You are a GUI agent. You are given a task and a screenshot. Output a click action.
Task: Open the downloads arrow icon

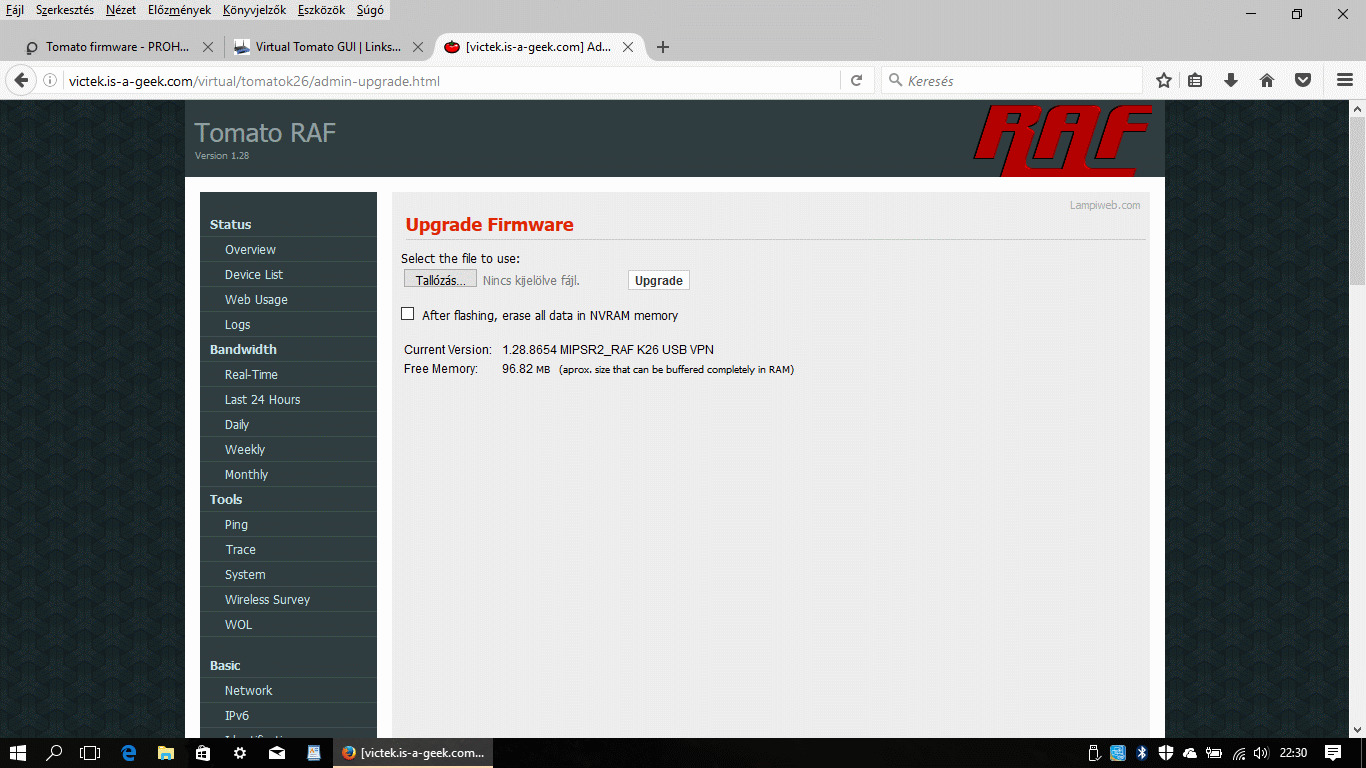[1231, 81]
